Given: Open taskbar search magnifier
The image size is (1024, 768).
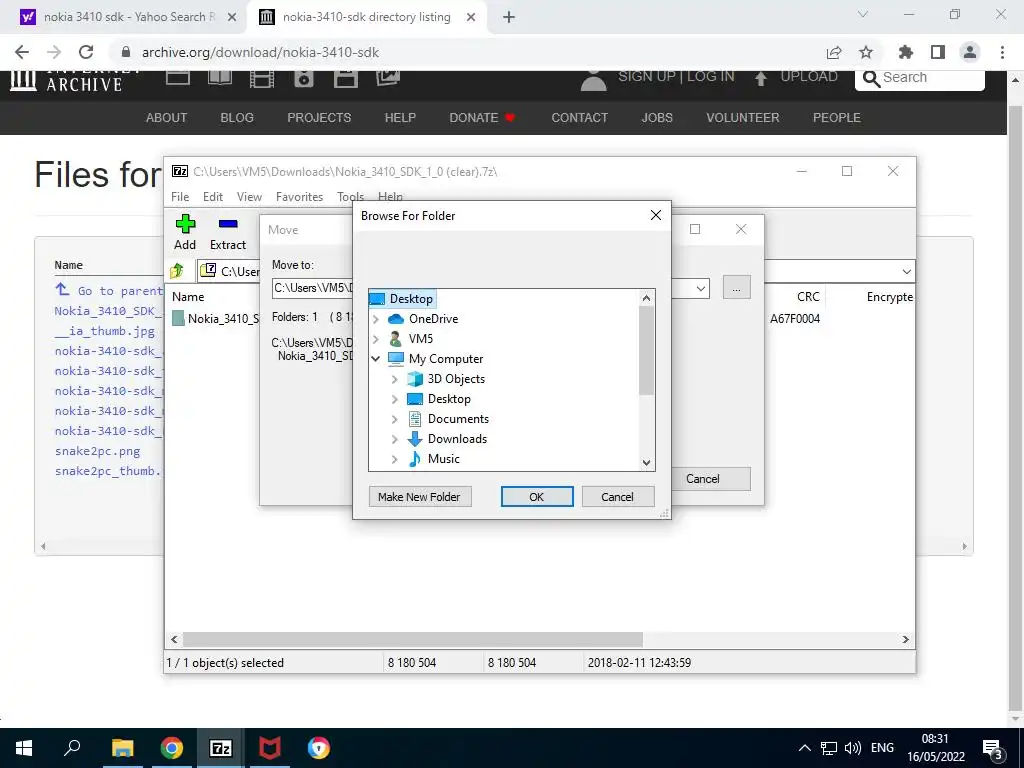Looking at the screenshot, I should [x=72, y=748].
